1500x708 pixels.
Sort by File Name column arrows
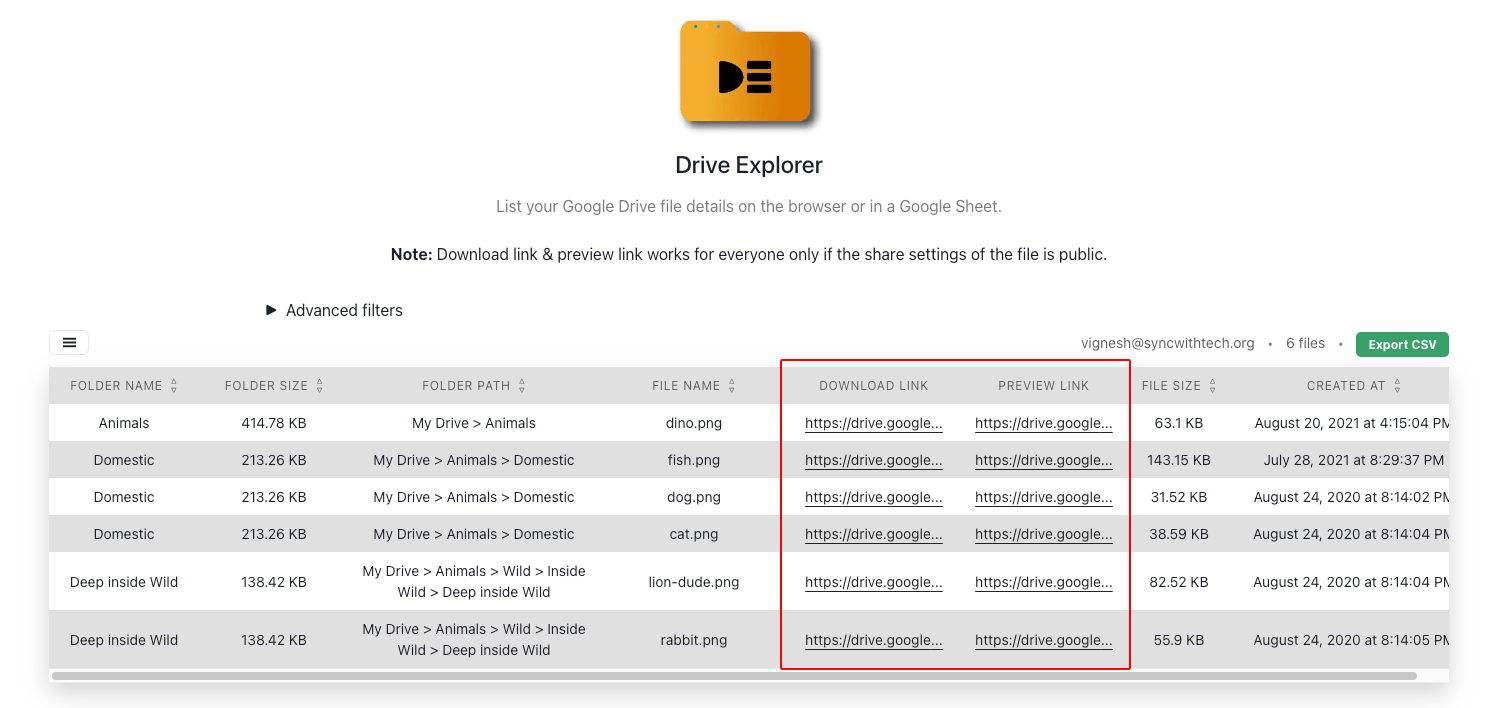tap(732, 386)
